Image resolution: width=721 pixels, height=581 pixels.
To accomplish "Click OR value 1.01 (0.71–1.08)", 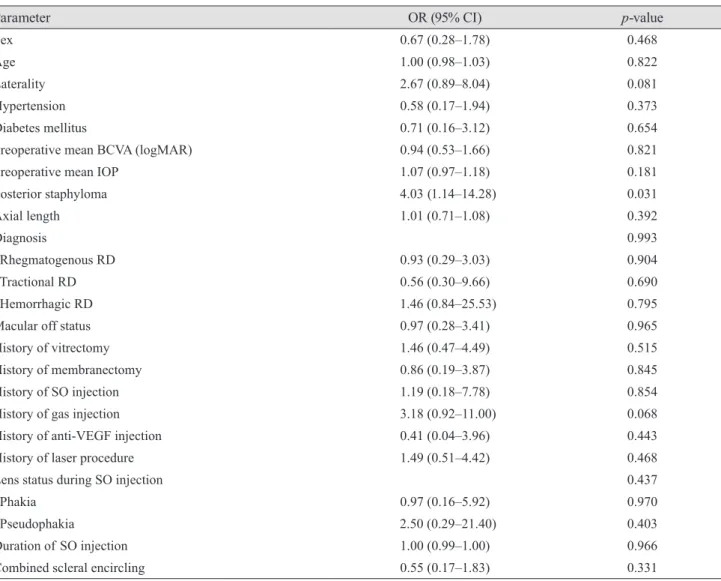I will (x=445, y=216).
